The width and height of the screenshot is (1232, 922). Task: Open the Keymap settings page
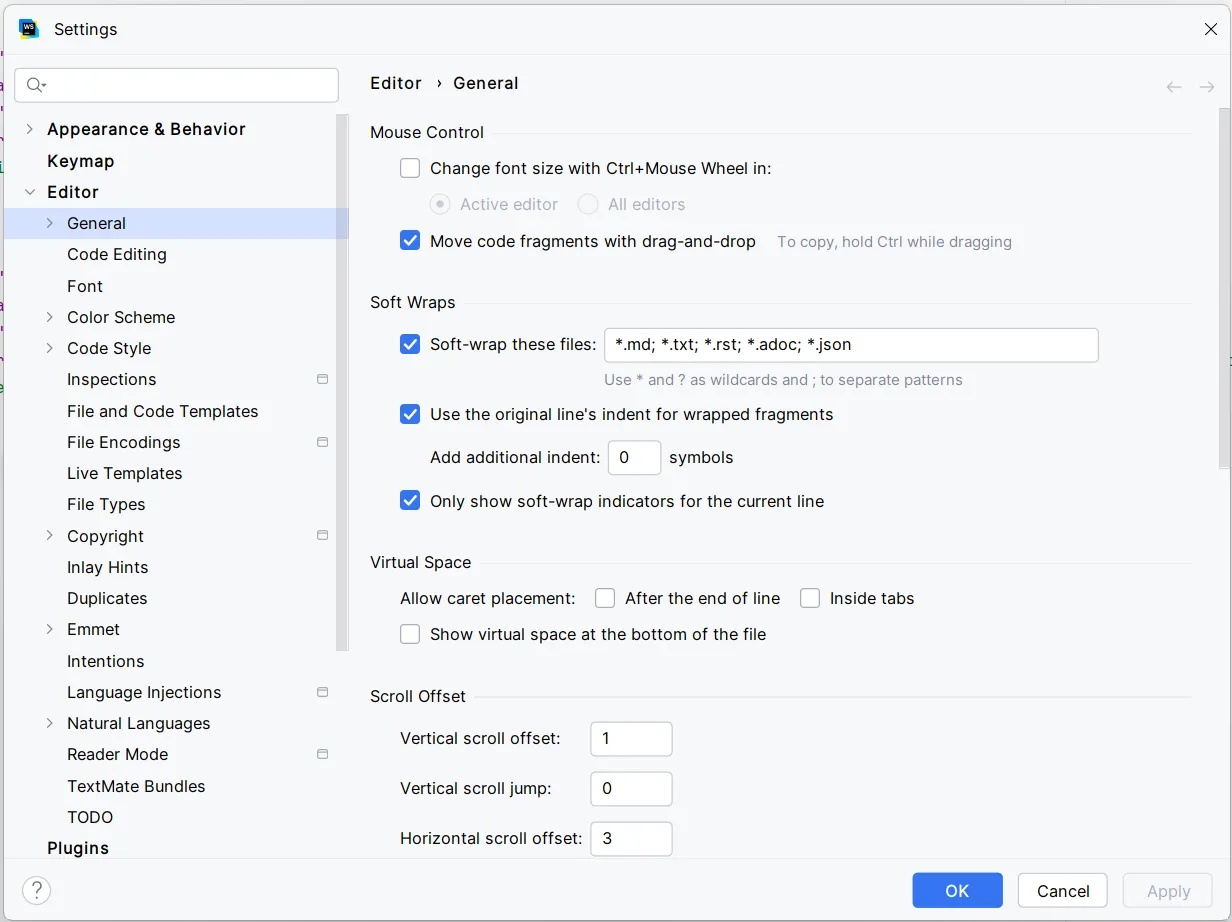(x=80, y=161)
